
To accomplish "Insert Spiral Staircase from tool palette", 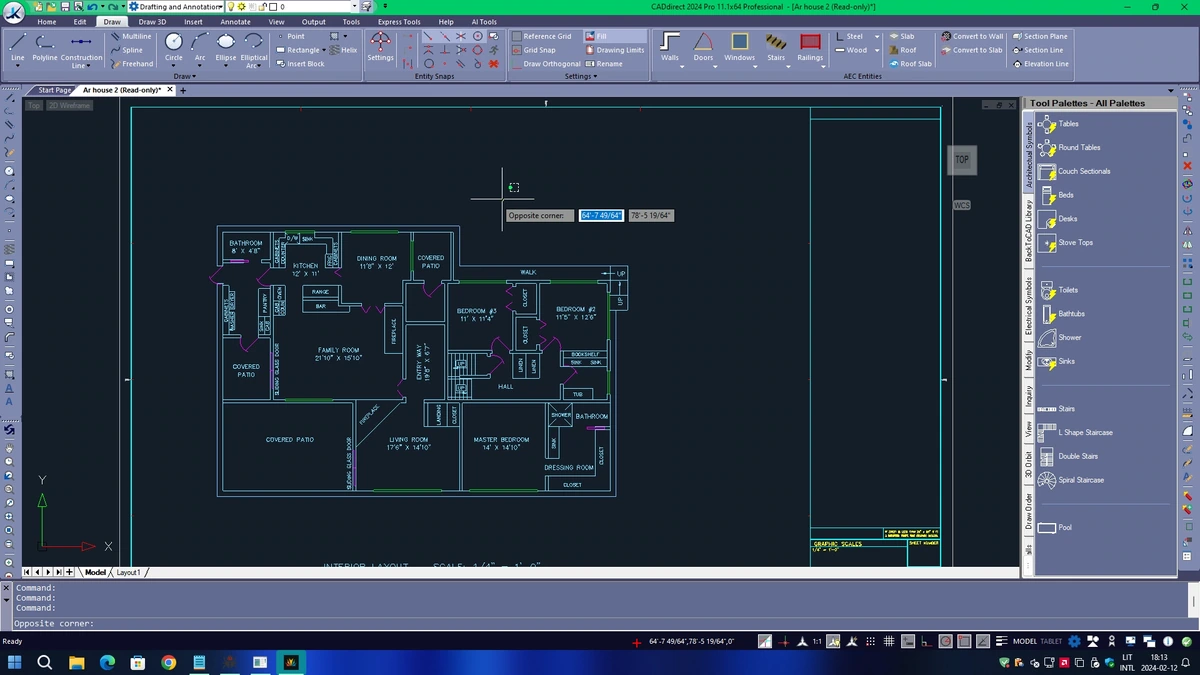I will click(1071, 480).
